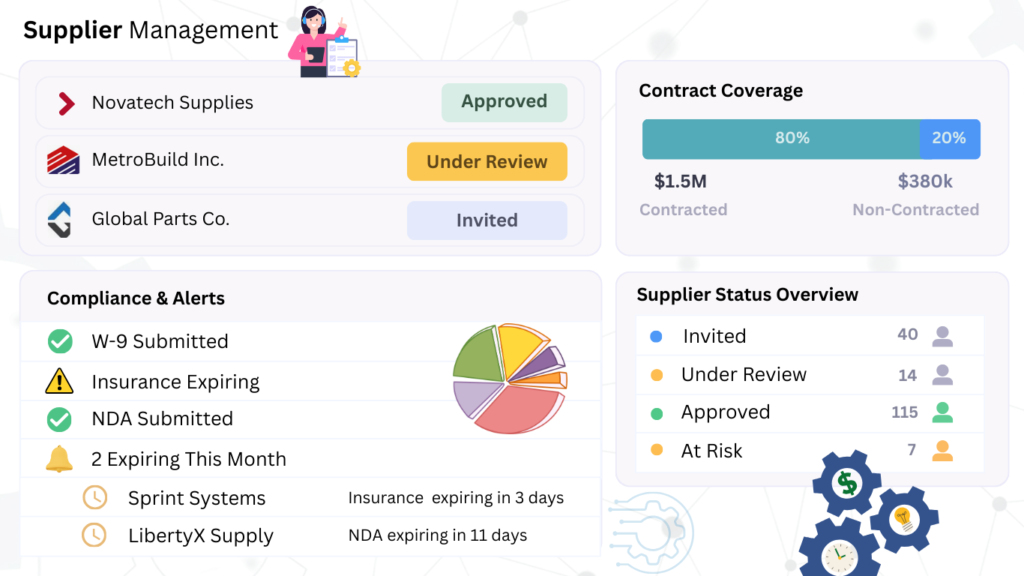
Task: Click the bell icon for expiring alerts
Action: tap(60, 459)
